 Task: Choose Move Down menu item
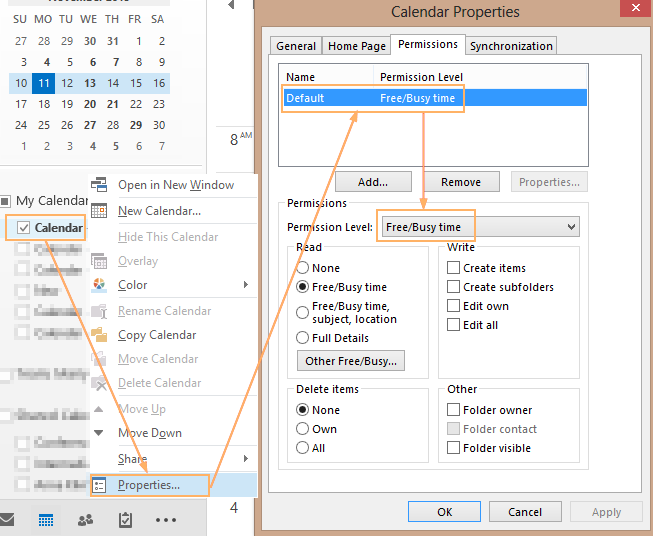coord(174,433)
